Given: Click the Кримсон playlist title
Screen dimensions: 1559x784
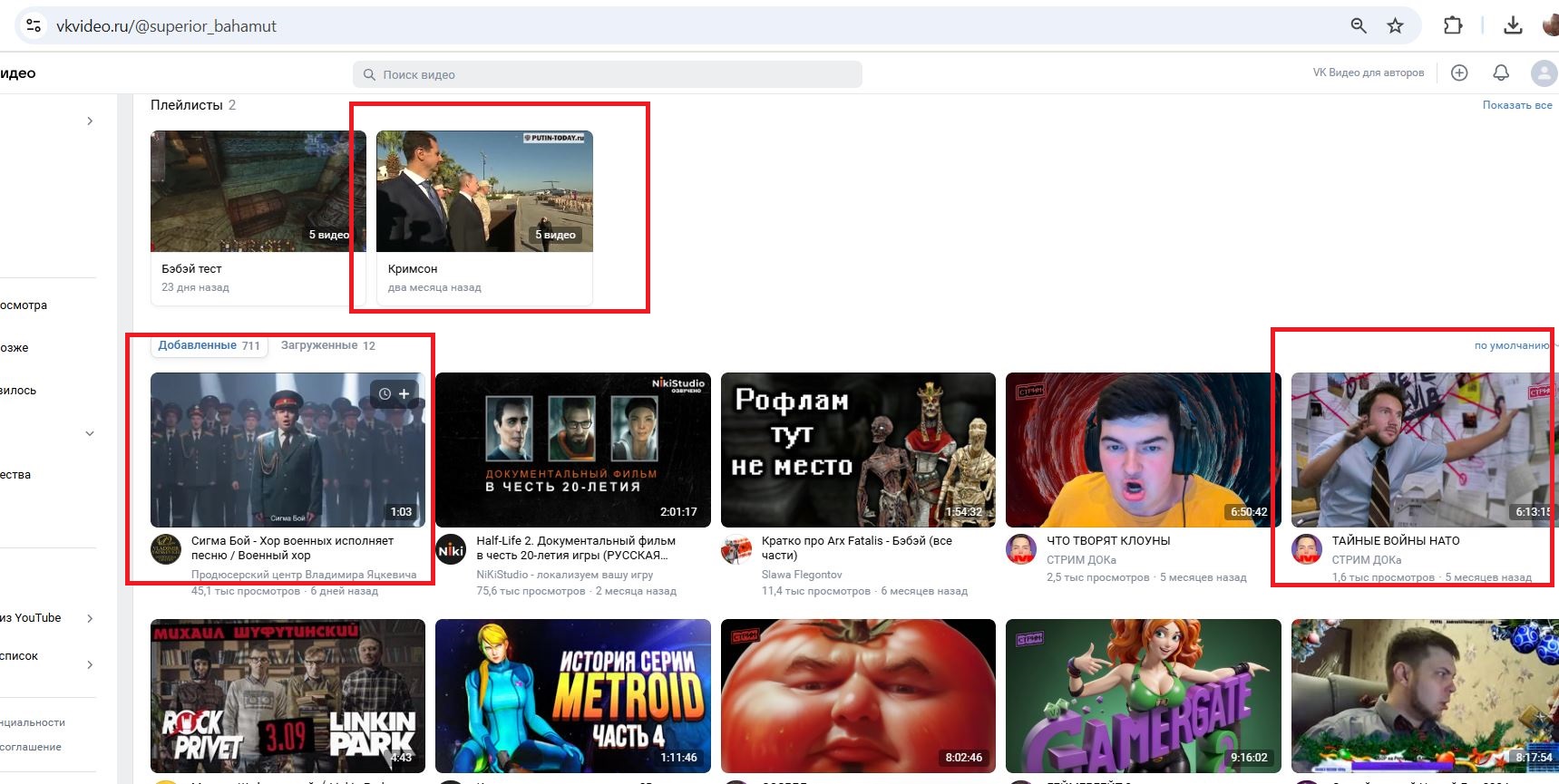Looking at the screenshot, I should point(413,269).
